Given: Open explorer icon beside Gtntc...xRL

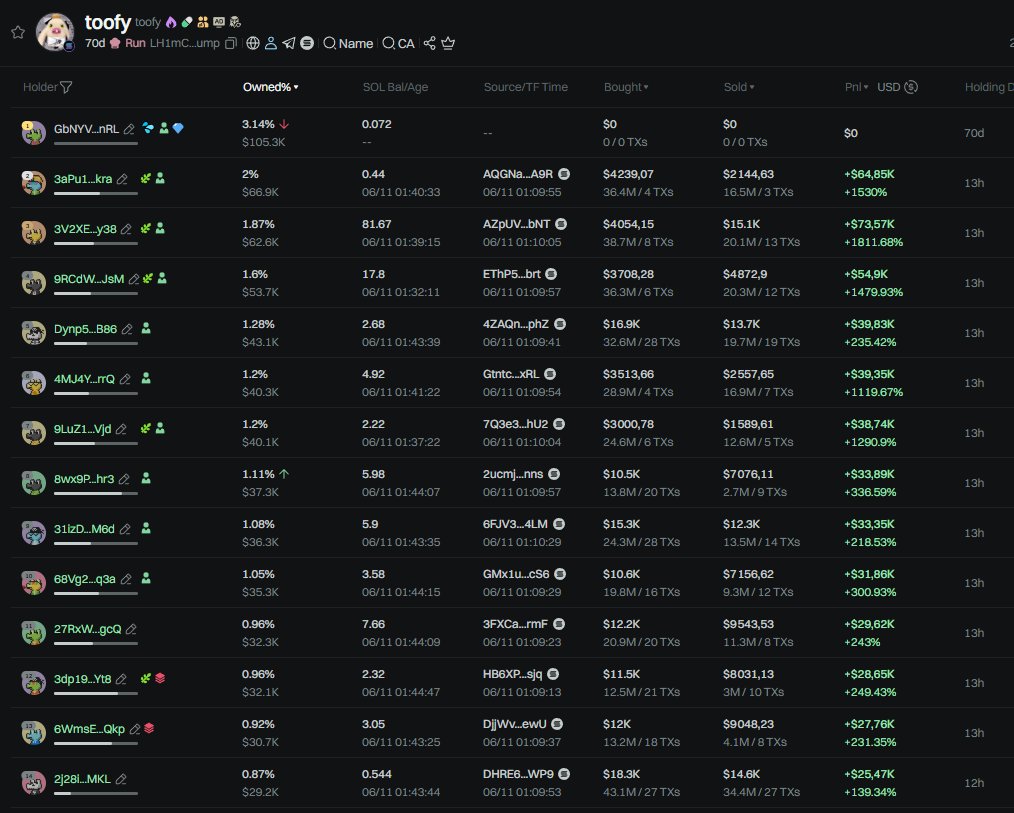Looking at the screenshot, I should tap(550, 374).
